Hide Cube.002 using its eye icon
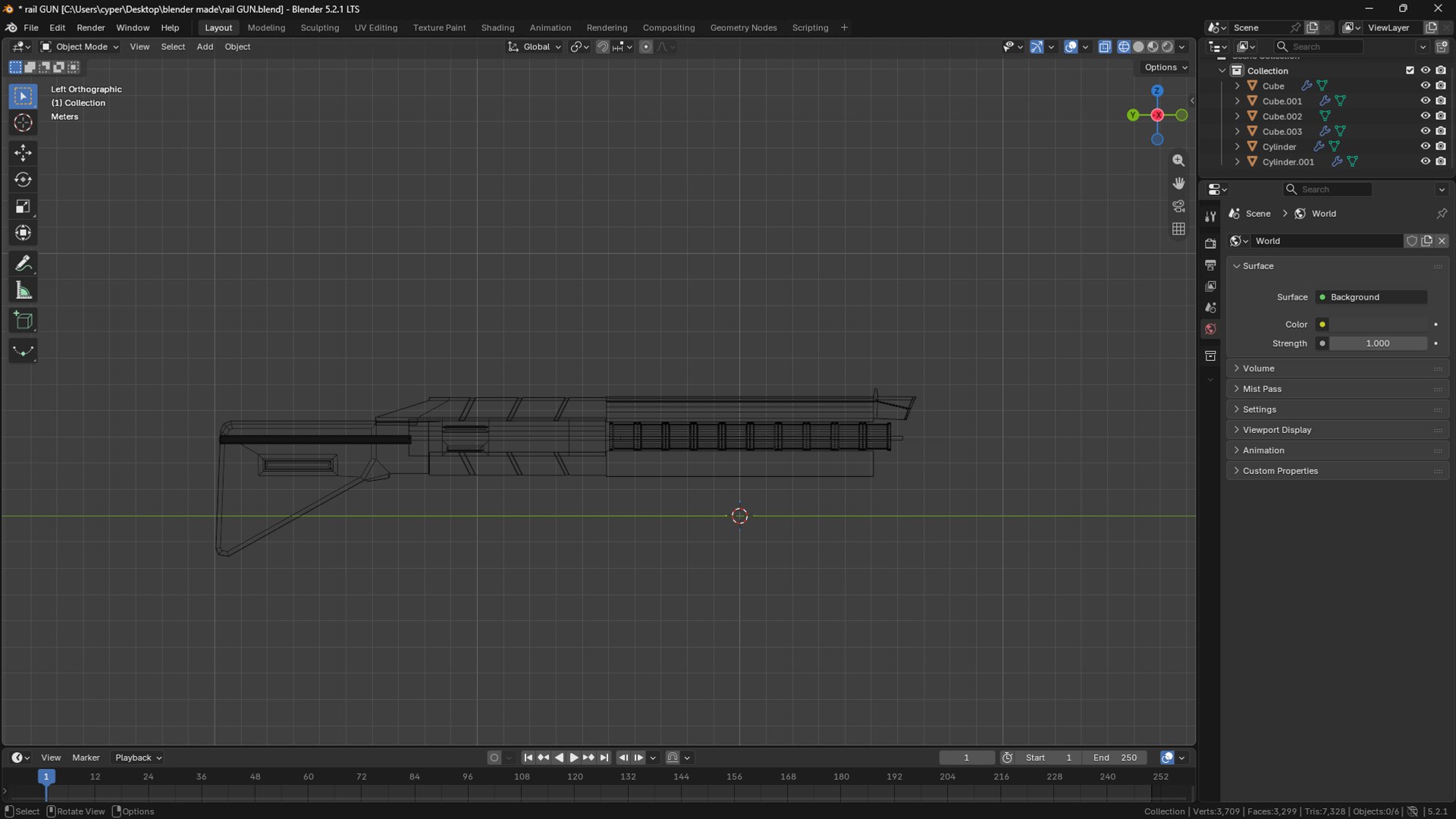 pyautogui.click(x=1425, y=116)
